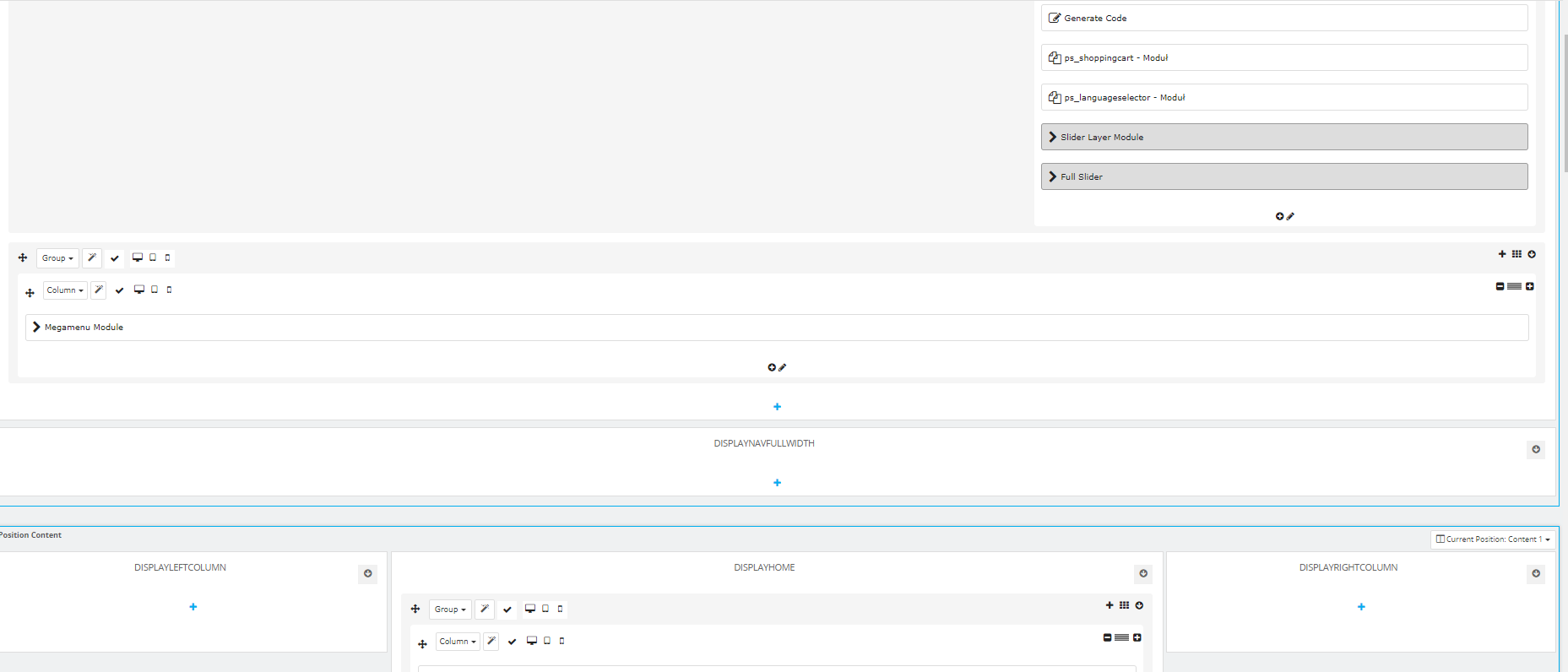The width and height of the screenshot is (1568, 672).
Task: Toggle phone visibility for the Megamenu group
Action: [x=167, y=257]
